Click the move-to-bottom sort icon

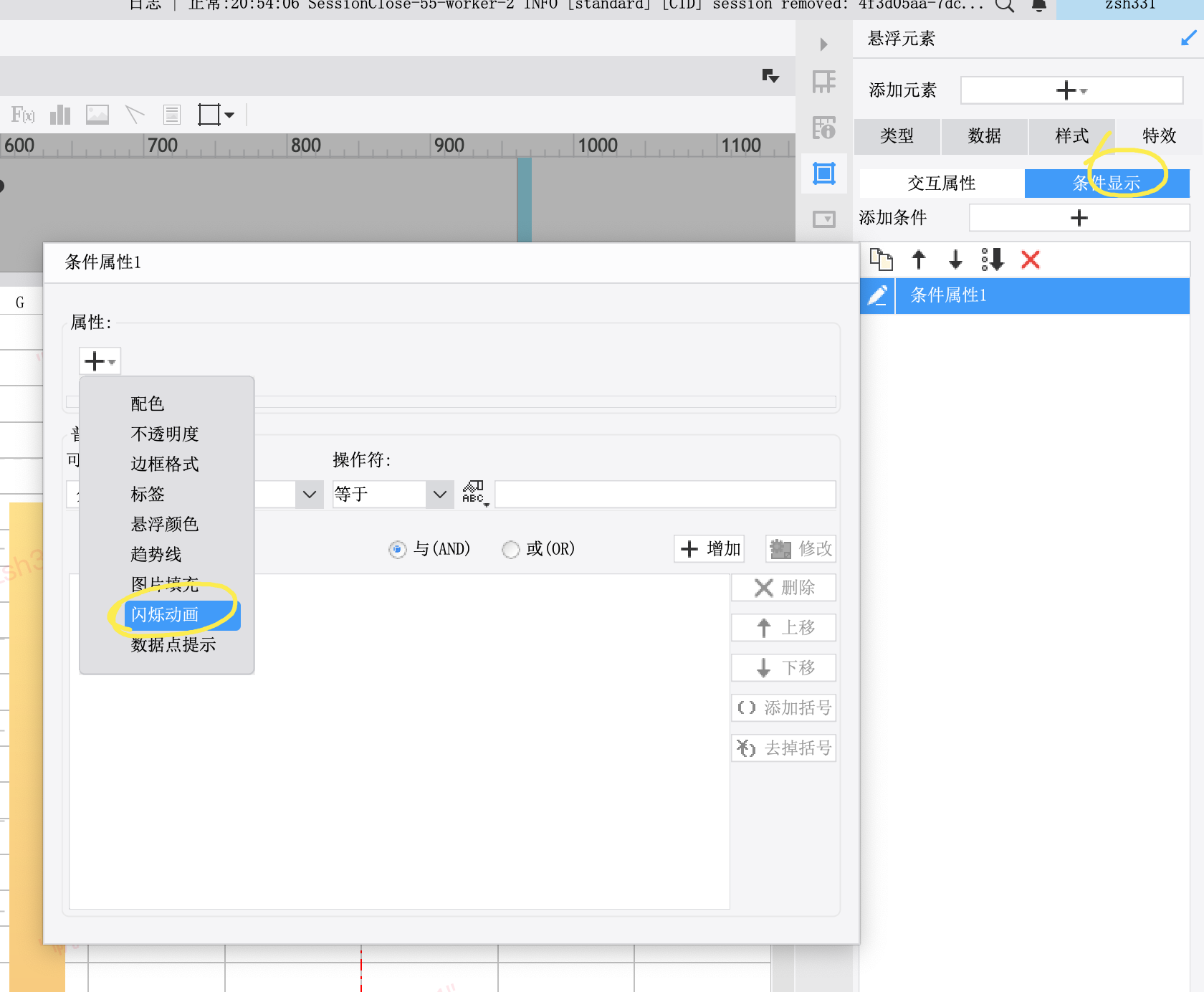[x=993, y=259]
